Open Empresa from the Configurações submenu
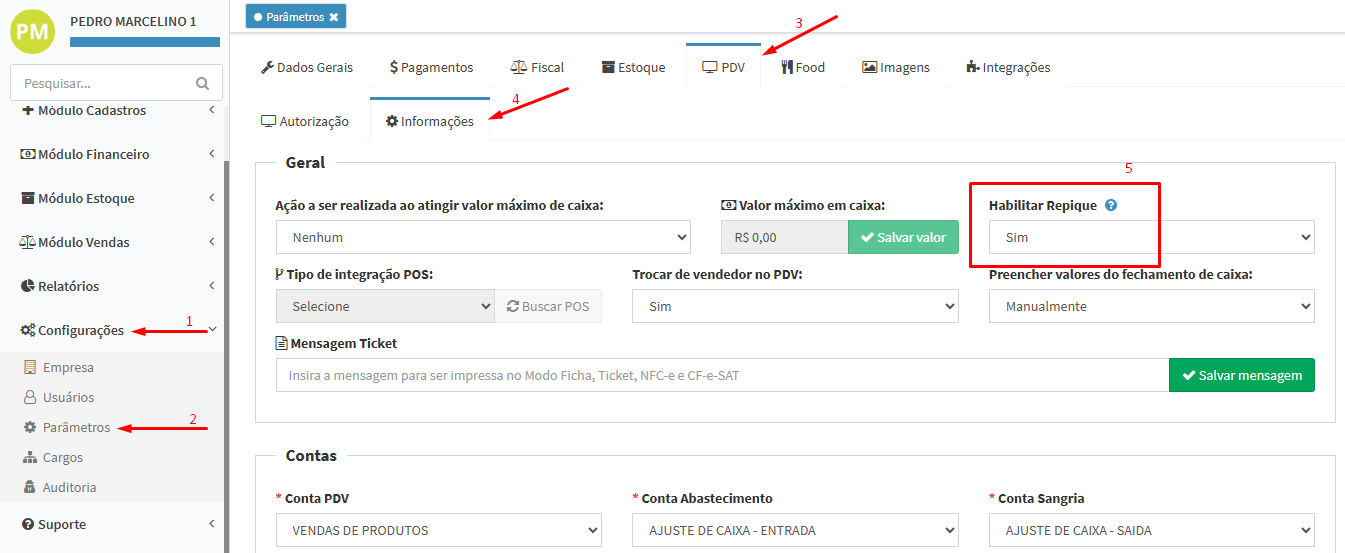 pyautogui.click(x=67, y=367)
